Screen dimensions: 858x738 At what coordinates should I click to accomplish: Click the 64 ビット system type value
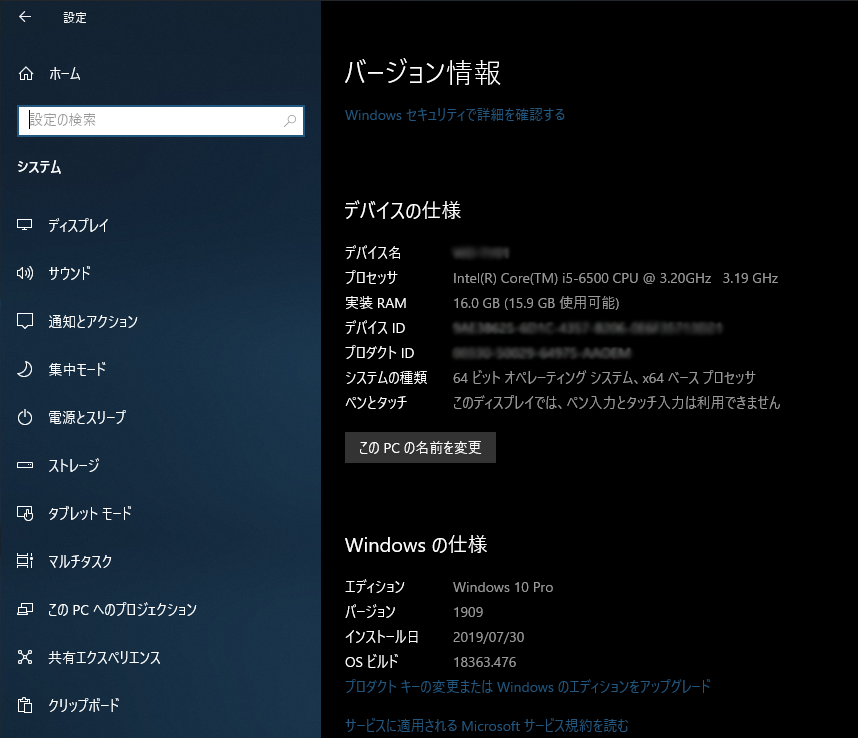point(604,377)
